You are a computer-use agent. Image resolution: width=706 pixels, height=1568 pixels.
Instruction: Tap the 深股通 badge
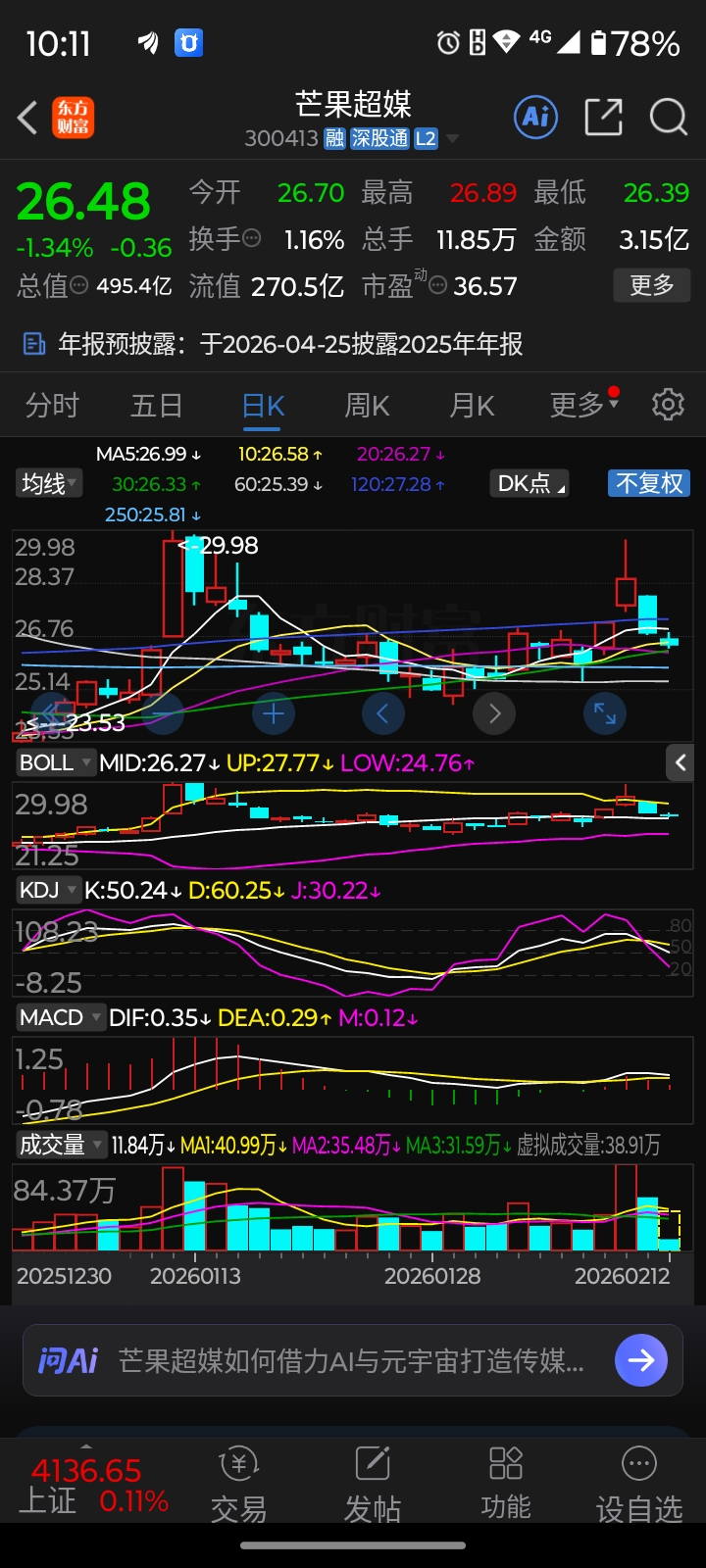[379, 139]
